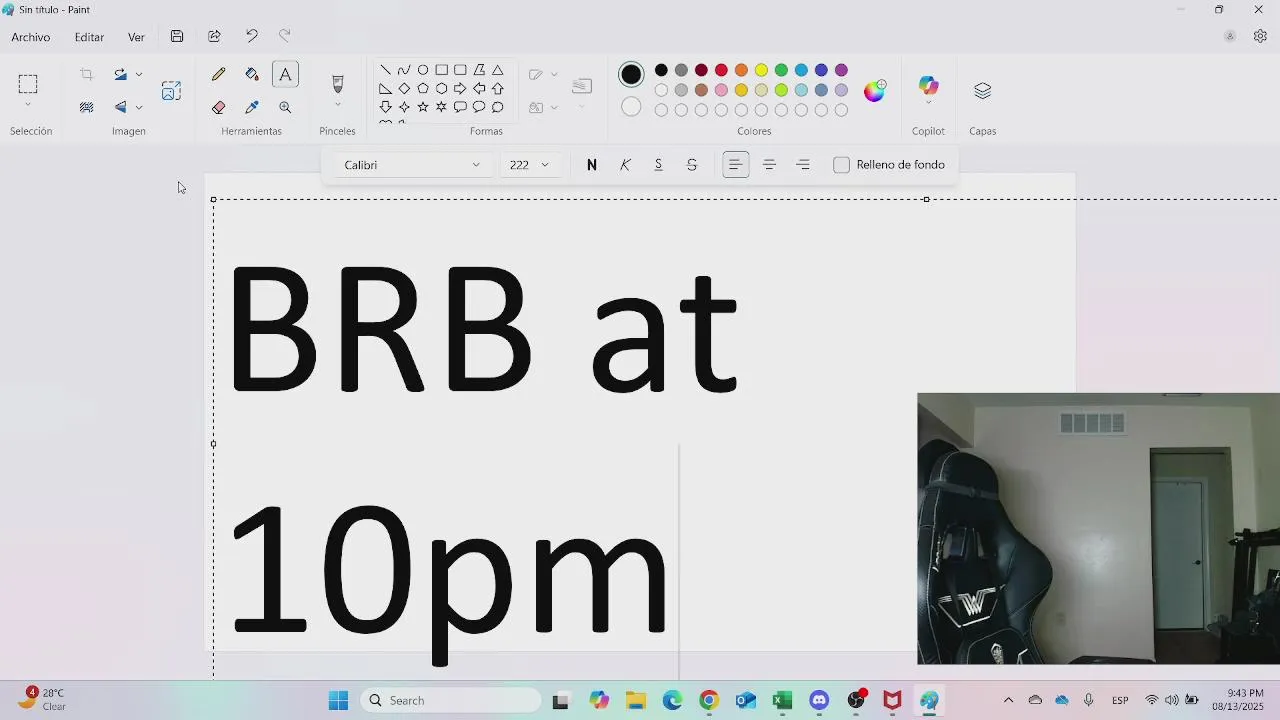Pick the Diamond shape
This screenshot has width=1280, height=720.
tap(404, 89)
